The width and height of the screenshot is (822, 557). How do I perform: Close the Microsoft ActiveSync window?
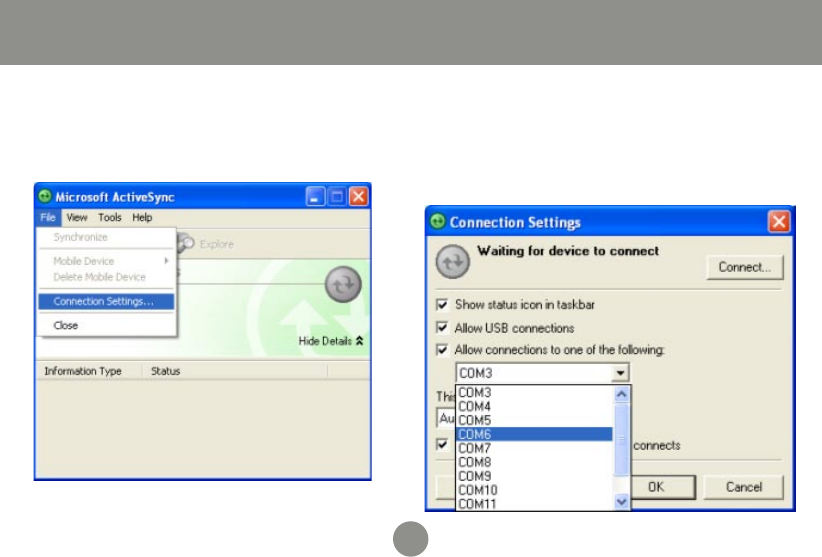(359, 196)
